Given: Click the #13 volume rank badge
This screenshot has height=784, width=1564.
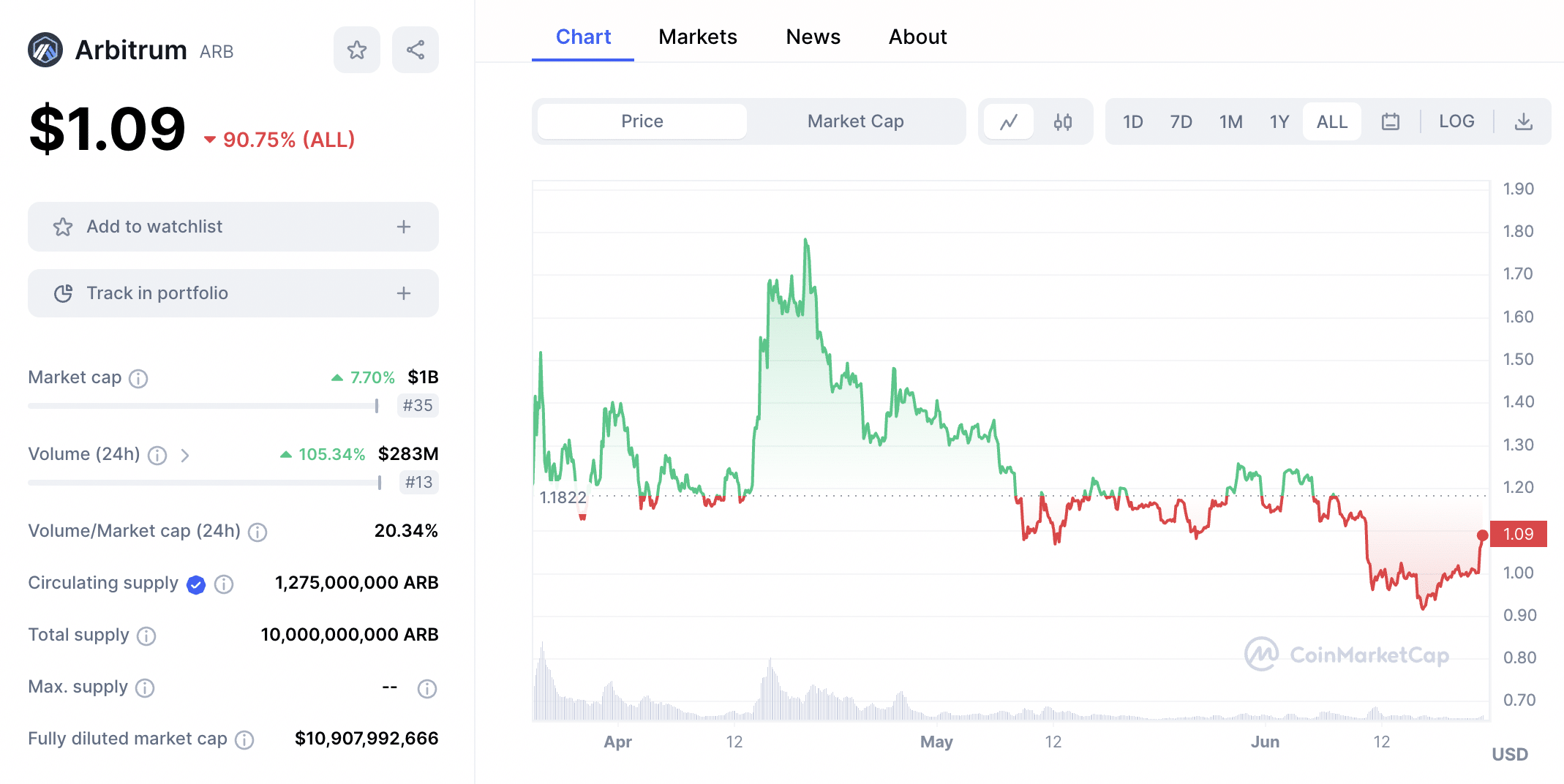Looking at the screenshot, I should (x=419, y=482).
